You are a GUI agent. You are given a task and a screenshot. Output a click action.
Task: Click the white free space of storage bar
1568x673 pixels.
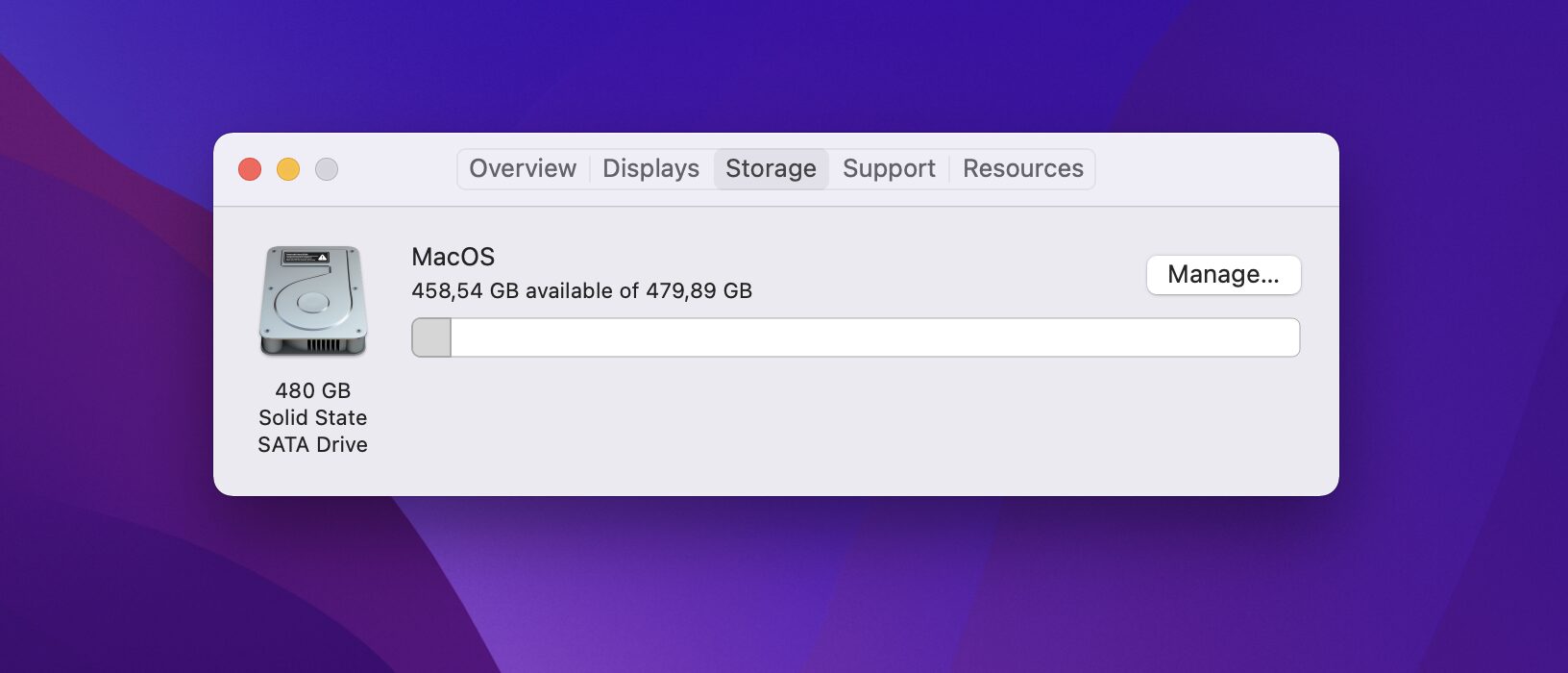(x=874, y=338)
